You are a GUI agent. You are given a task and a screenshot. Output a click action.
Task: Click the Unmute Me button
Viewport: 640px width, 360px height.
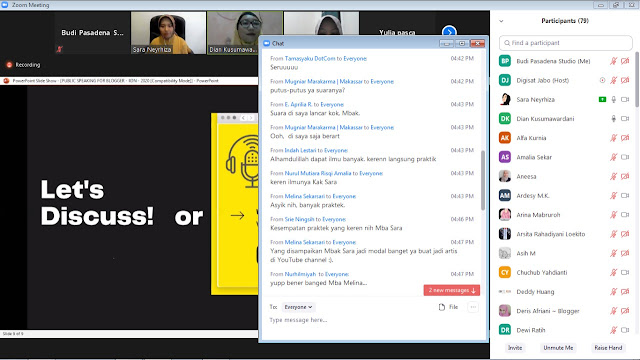point(558,348)
